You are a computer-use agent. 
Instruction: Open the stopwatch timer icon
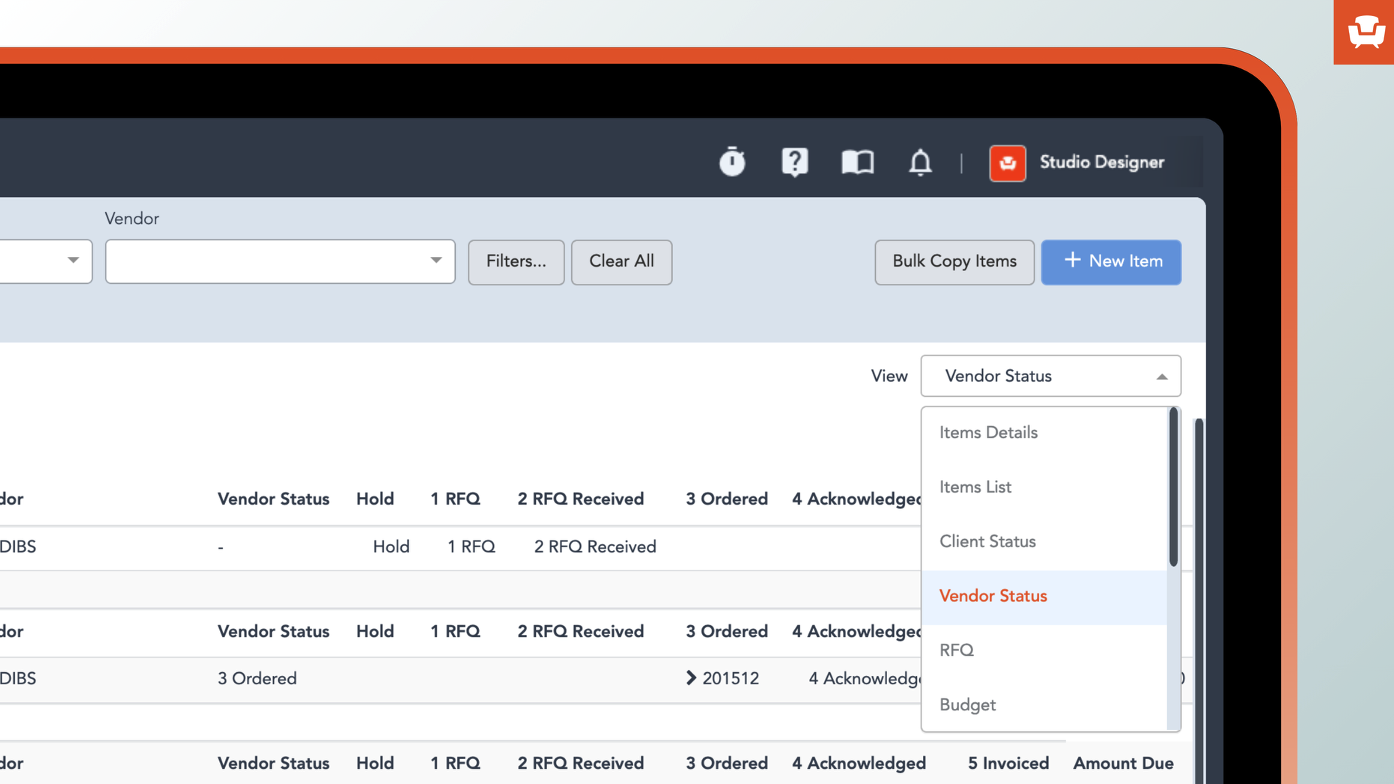pos(732,162)
